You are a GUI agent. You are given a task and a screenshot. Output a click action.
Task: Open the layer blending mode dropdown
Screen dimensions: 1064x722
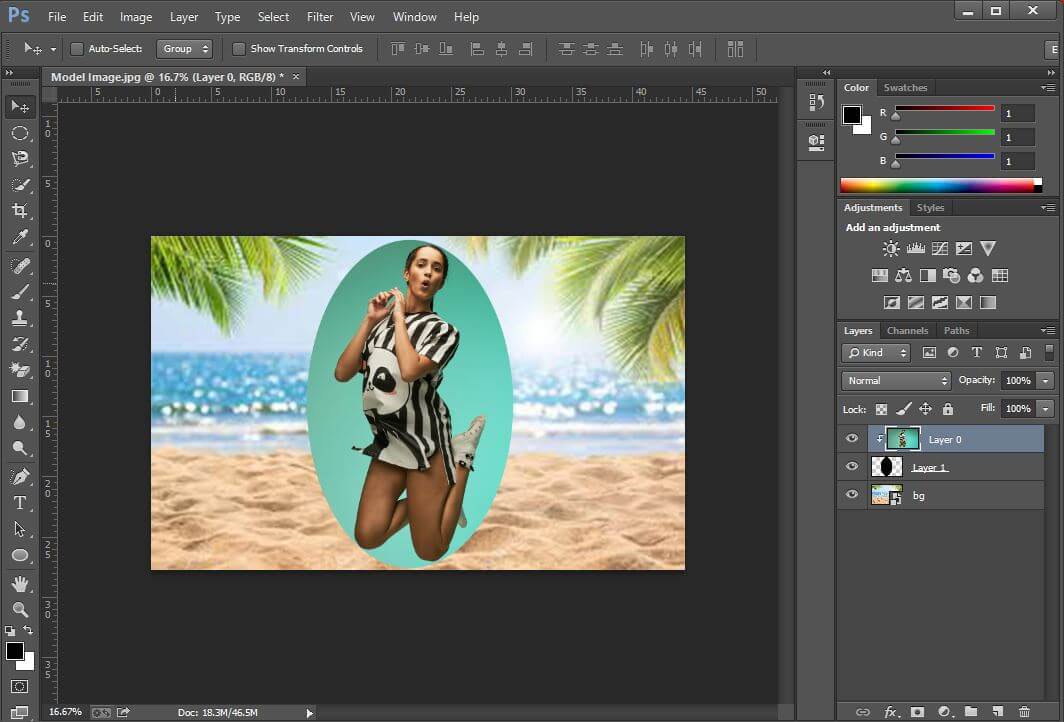point(894,380)
